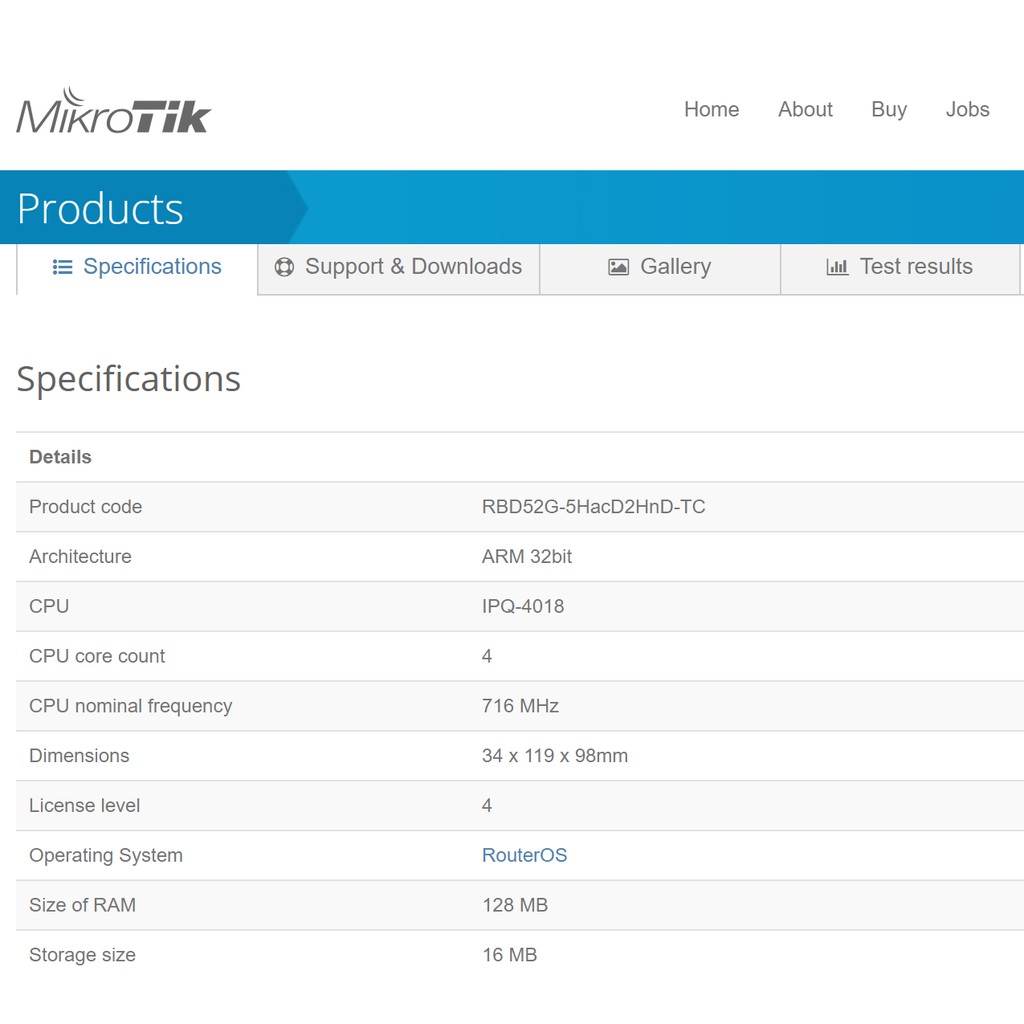This screenshot has width=1024, height=1024.
Task: Switch to the Specifications tab
Action: tap(137, 268)
